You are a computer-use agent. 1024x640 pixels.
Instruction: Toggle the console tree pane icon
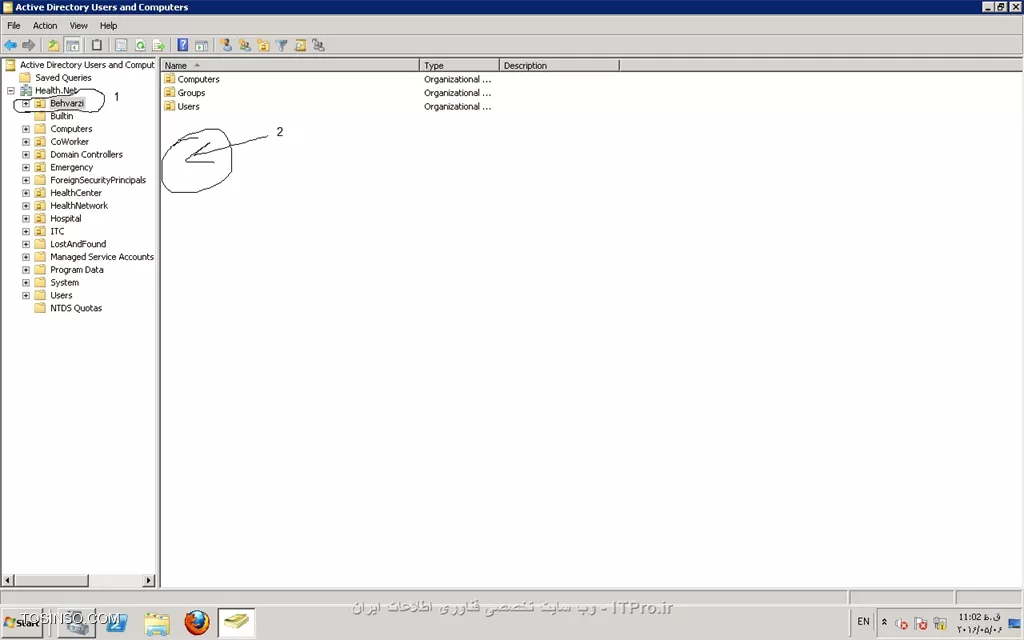click(73, 45)
